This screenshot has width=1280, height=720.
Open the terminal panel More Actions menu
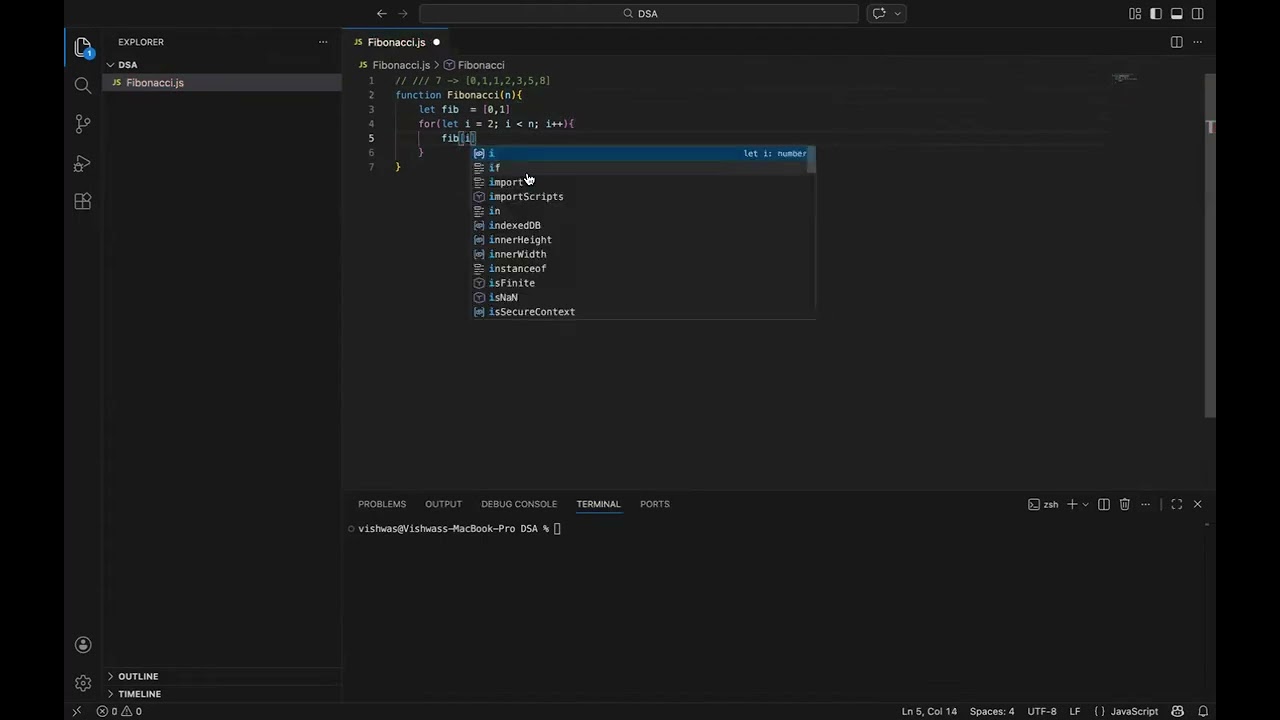(x=1146, y=504)
